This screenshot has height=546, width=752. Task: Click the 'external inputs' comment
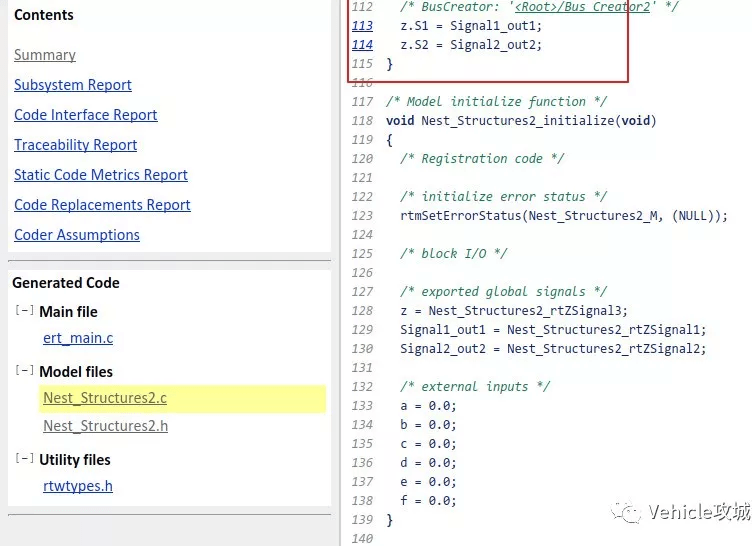(475, 386)
